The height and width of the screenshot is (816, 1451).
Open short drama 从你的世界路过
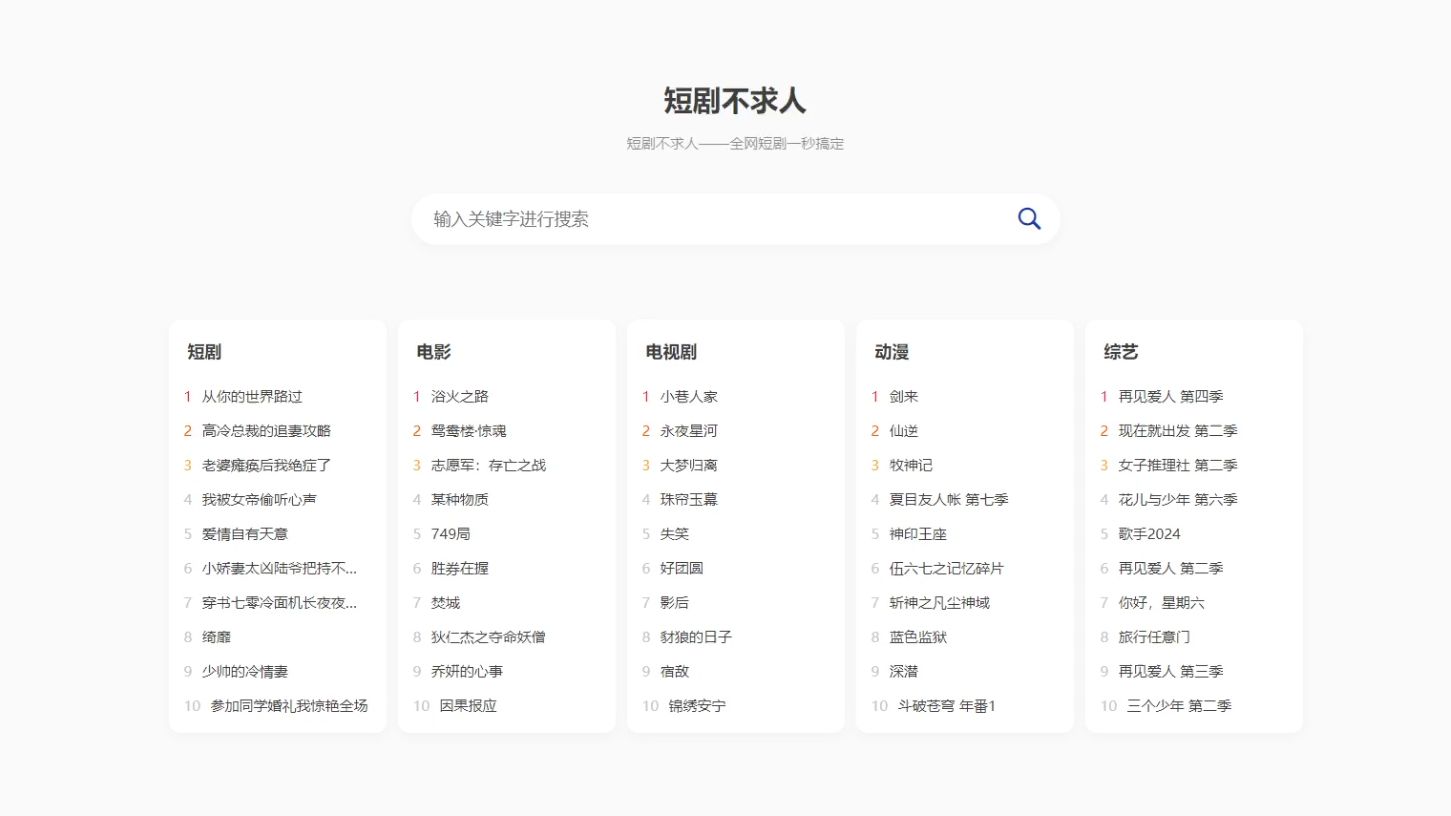click(x=252, y=397)
